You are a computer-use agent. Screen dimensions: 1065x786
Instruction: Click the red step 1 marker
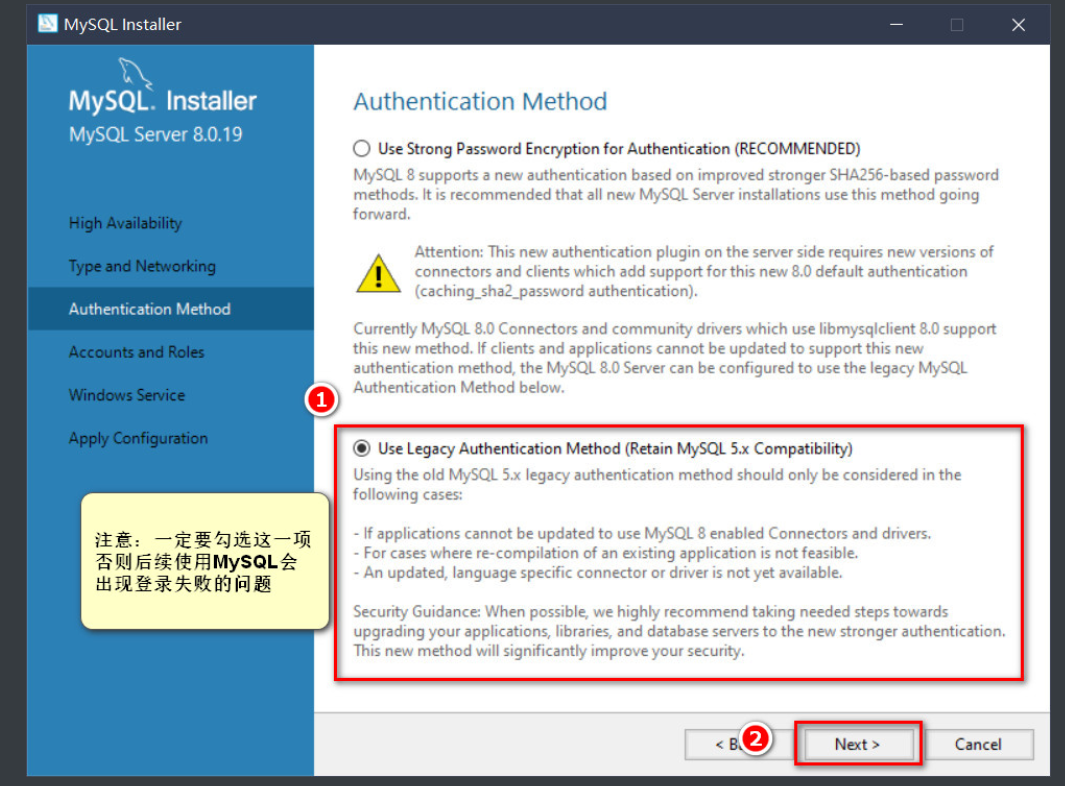[321, 400]
